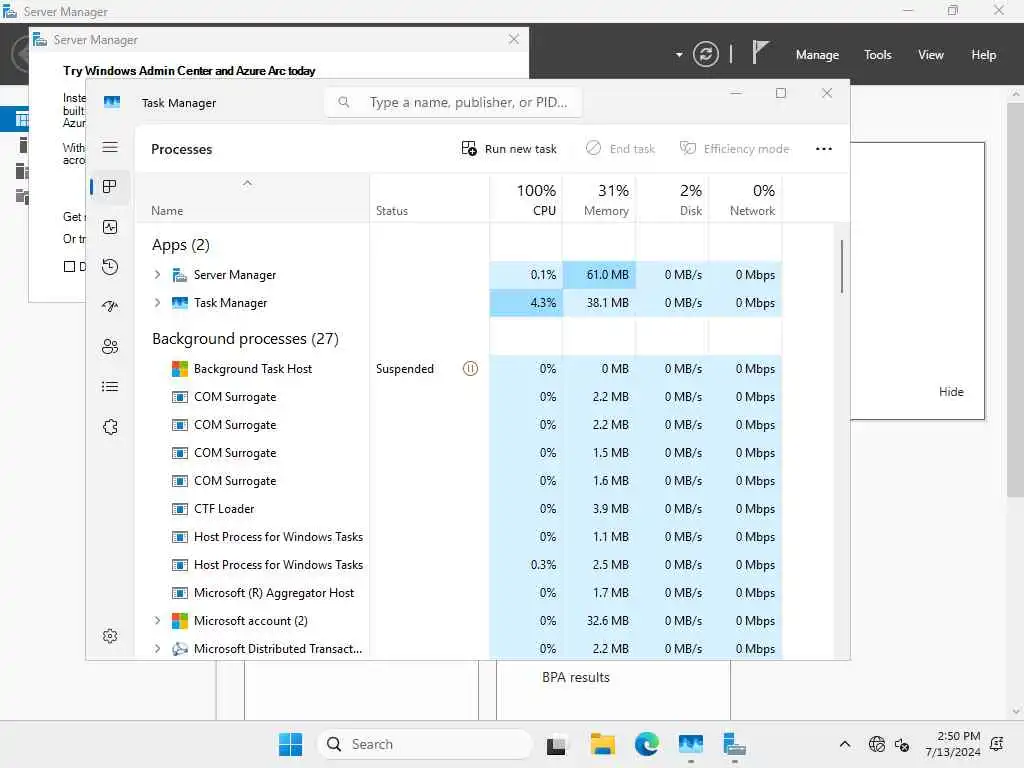Open App history page in sidebar

[110, 266]
